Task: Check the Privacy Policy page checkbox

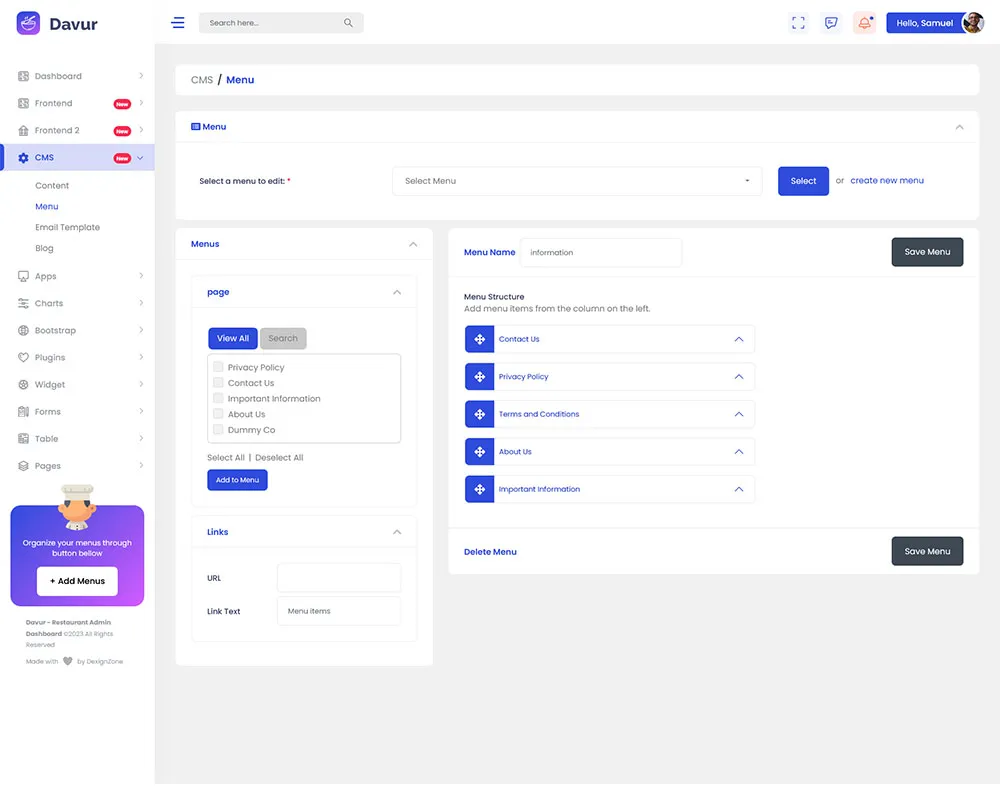Action: point(218,367)
